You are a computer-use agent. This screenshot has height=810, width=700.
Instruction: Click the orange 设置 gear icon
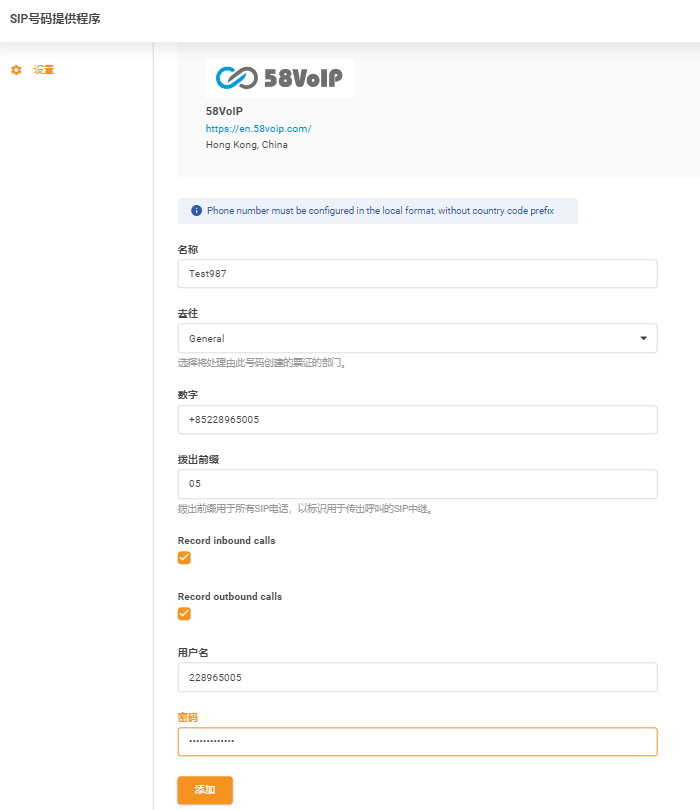click(x=14, y=70)
